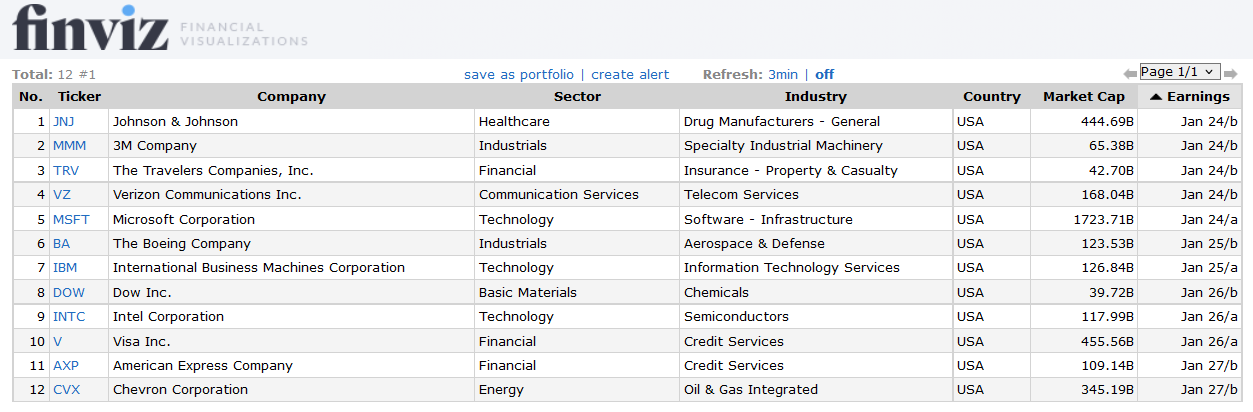The image size is (1253, 412).
Task: Turn refresh off
Action: click(x=824, y=74)
